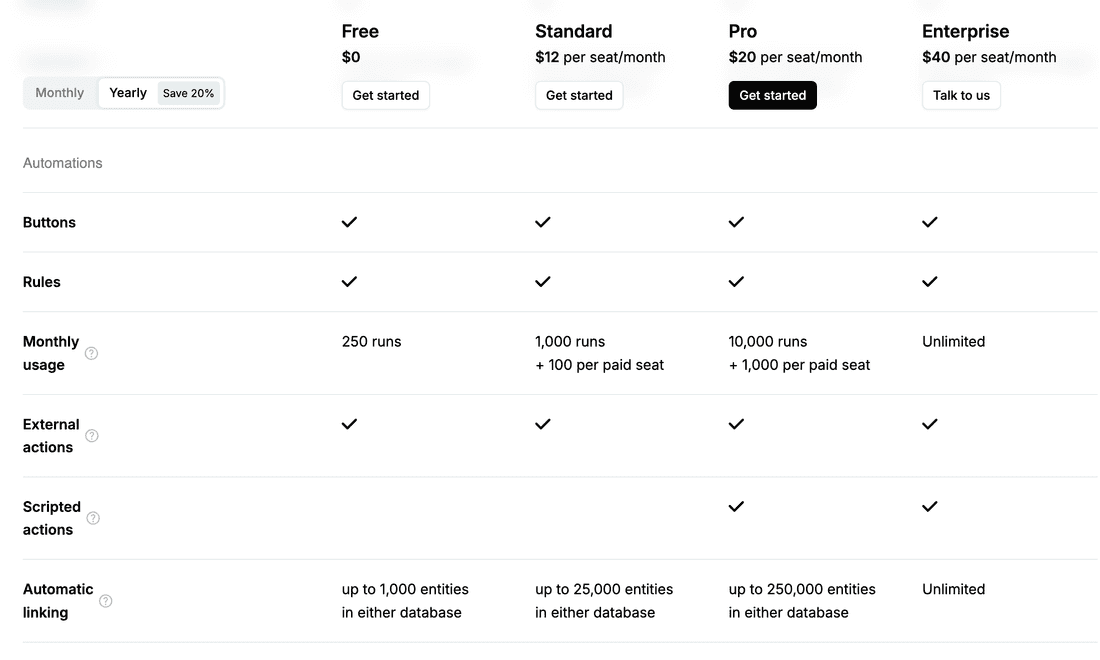Click the Pro plan heading
1100x660 pixels.
tap(743, 31)
